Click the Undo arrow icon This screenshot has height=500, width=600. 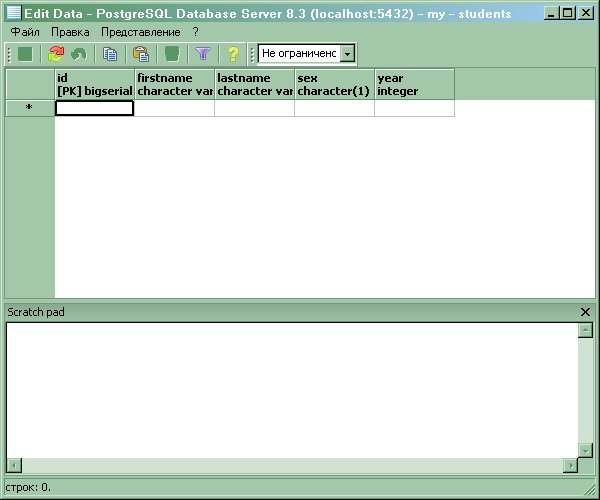(79, 54)
